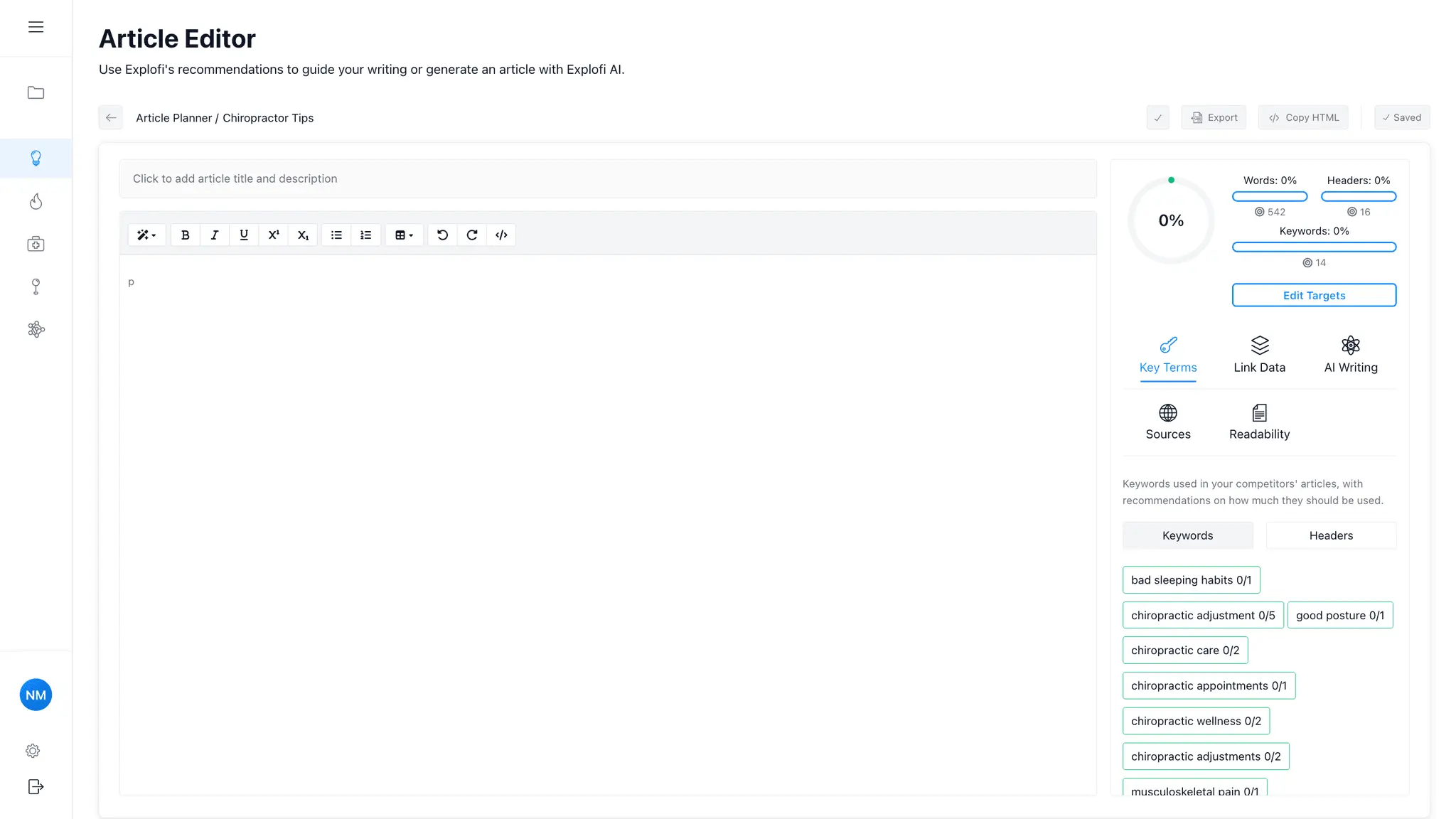
Task: Switch to the Sources tab
Action: coord(1168,422)
